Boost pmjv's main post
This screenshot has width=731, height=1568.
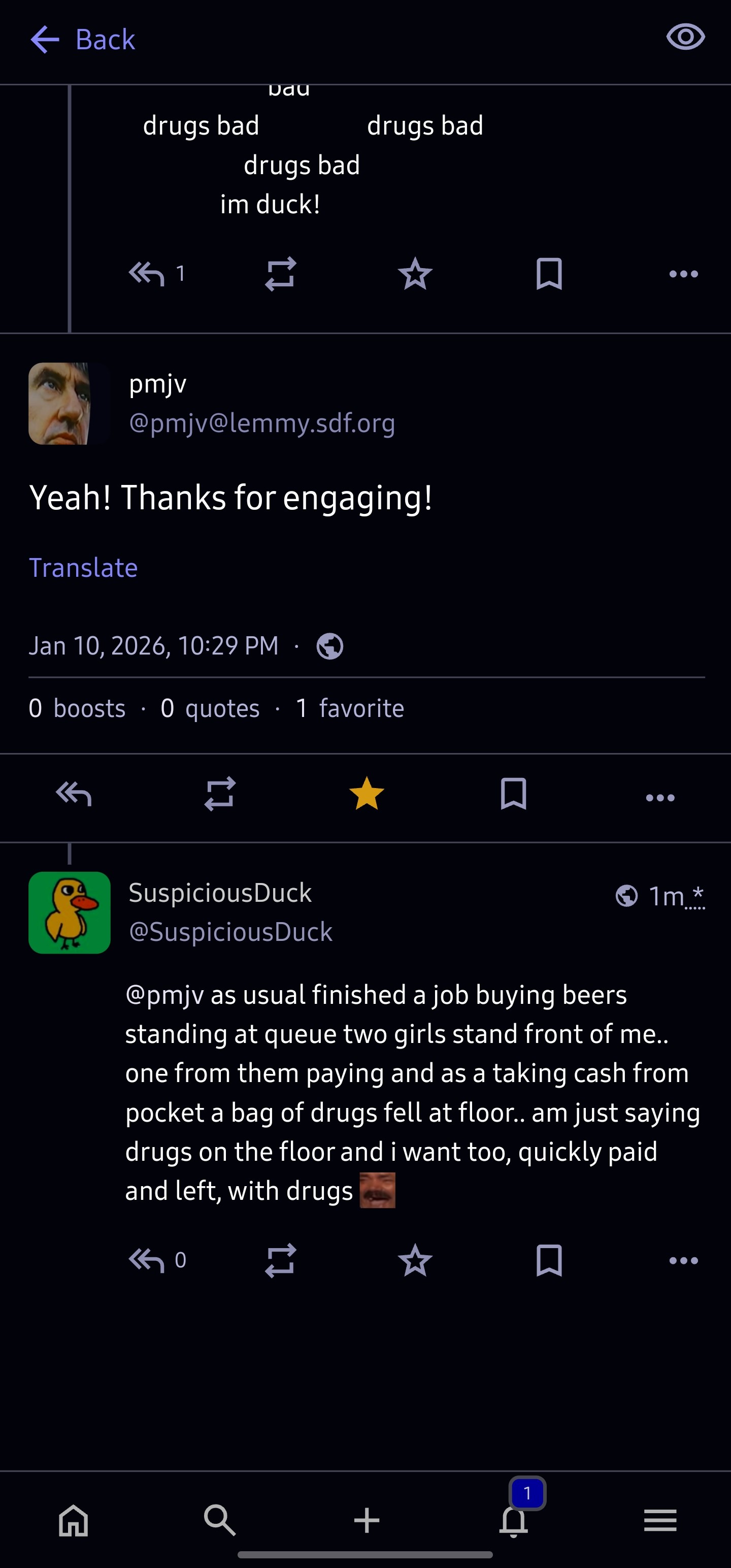(x=220, y=794)
